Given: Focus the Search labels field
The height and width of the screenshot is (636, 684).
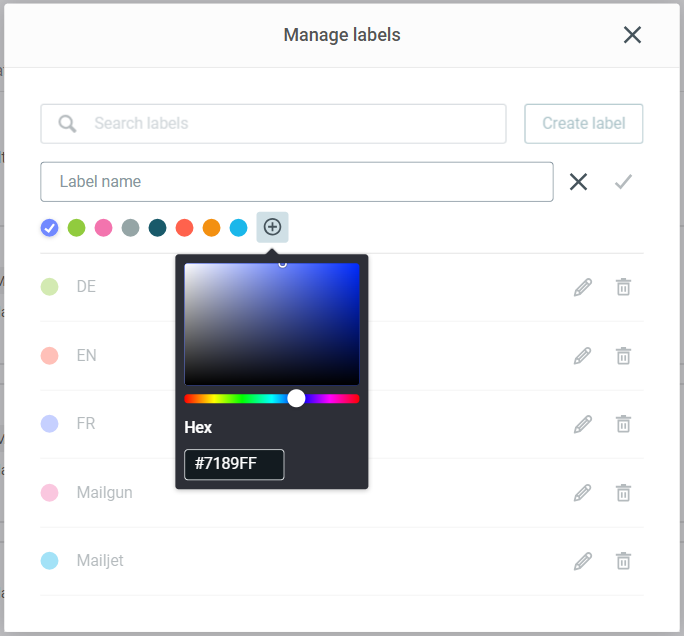Looking at the screenshot, I should pos(273,124).
